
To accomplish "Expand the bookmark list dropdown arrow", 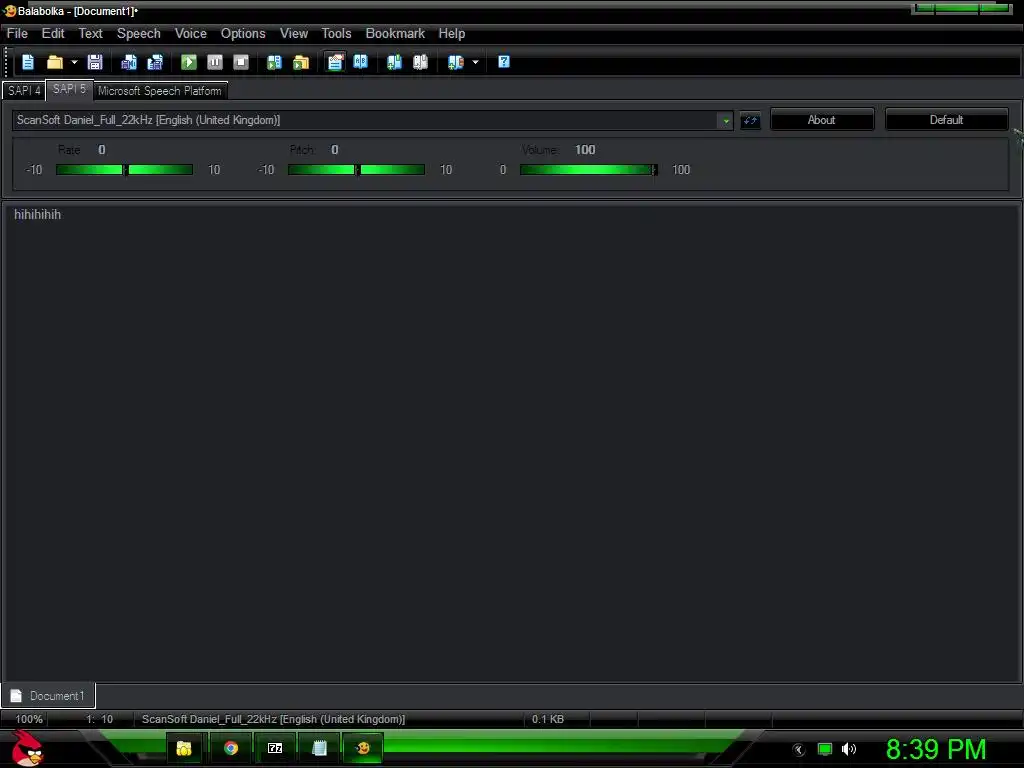I will [x=475, y=62].
